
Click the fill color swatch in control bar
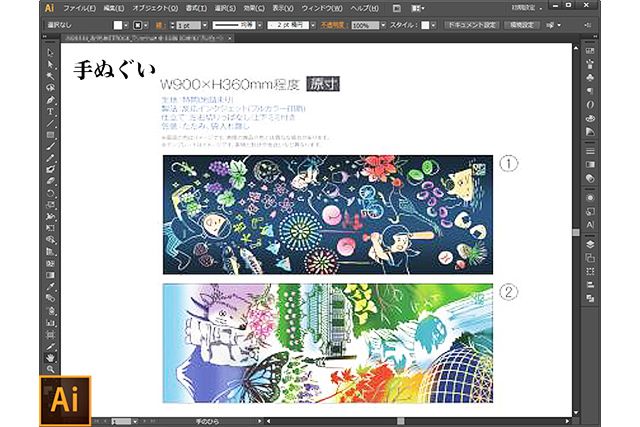click(117, 24)
